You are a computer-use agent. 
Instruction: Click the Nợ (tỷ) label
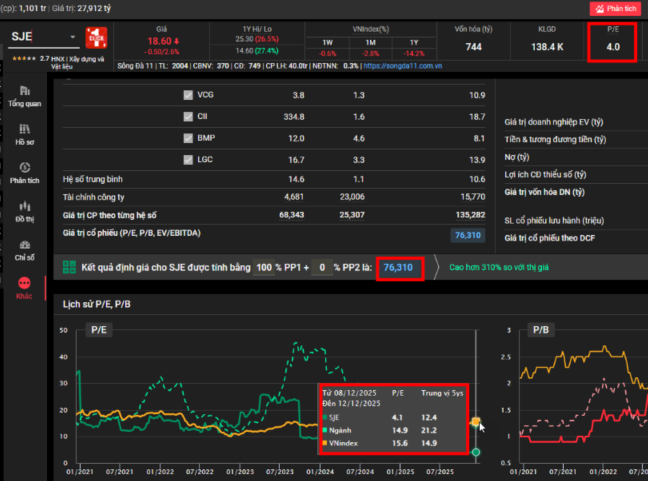click(x=517, y=157)
